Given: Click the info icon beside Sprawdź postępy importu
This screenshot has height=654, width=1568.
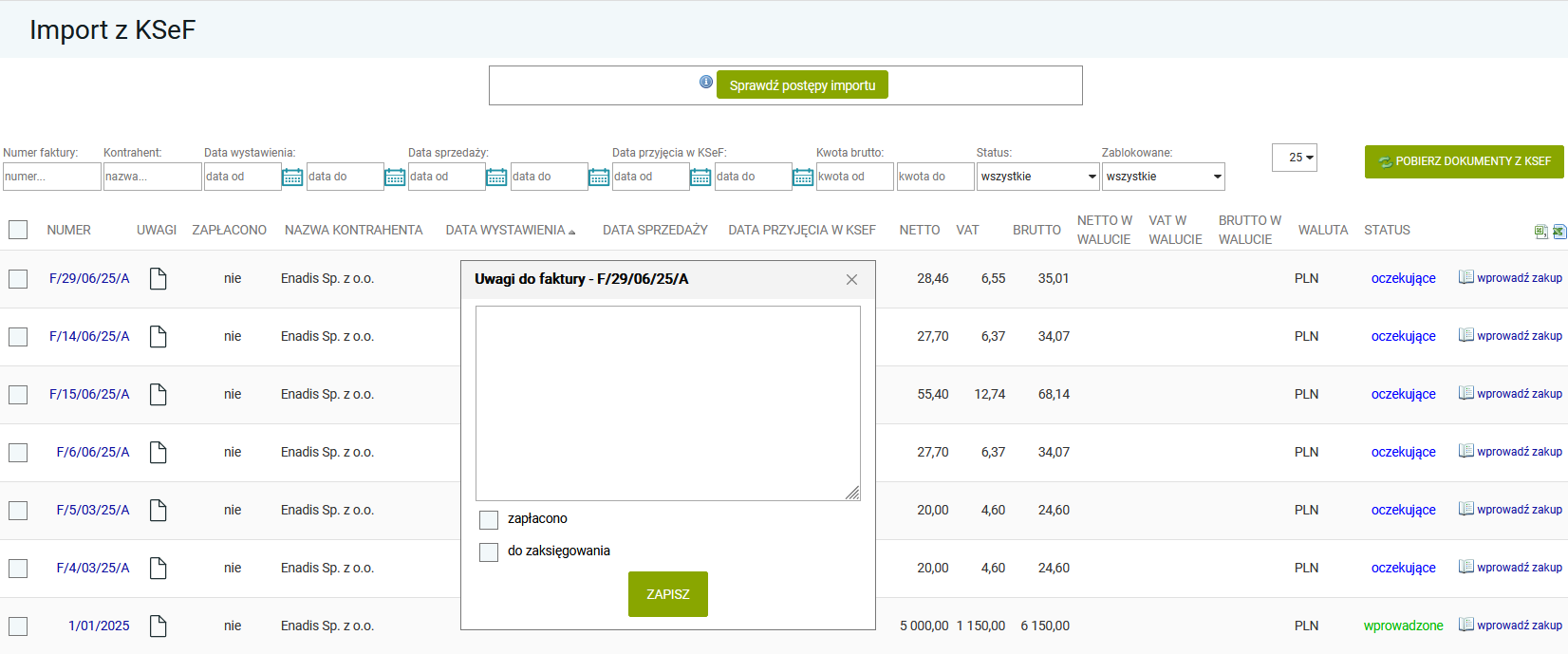Looking at the screenshot, I should (705, 83).
